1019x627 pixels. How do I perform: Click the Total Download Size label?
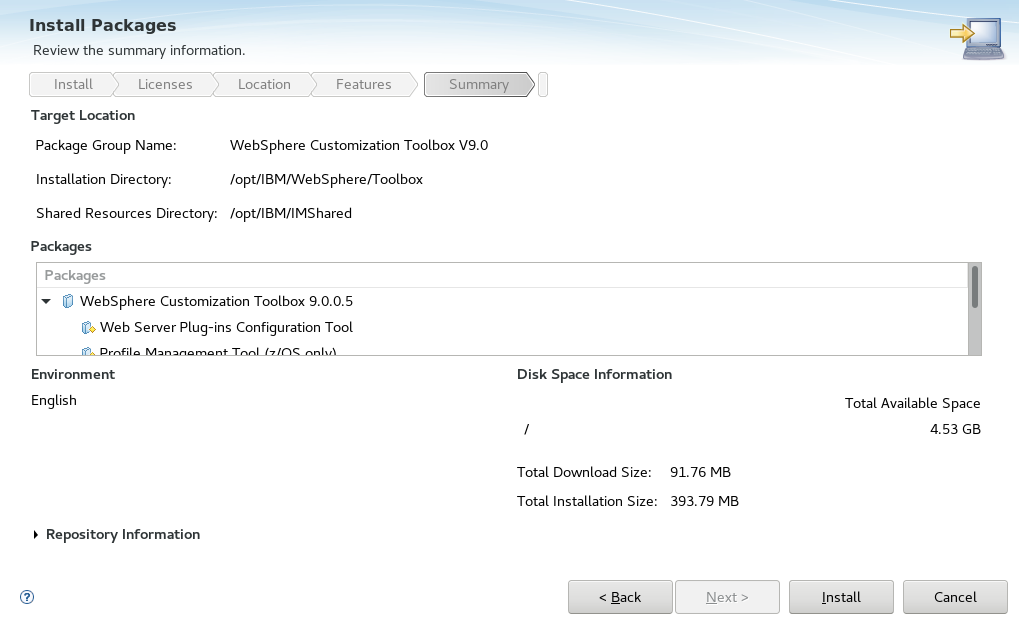click(x=584, y=472)
